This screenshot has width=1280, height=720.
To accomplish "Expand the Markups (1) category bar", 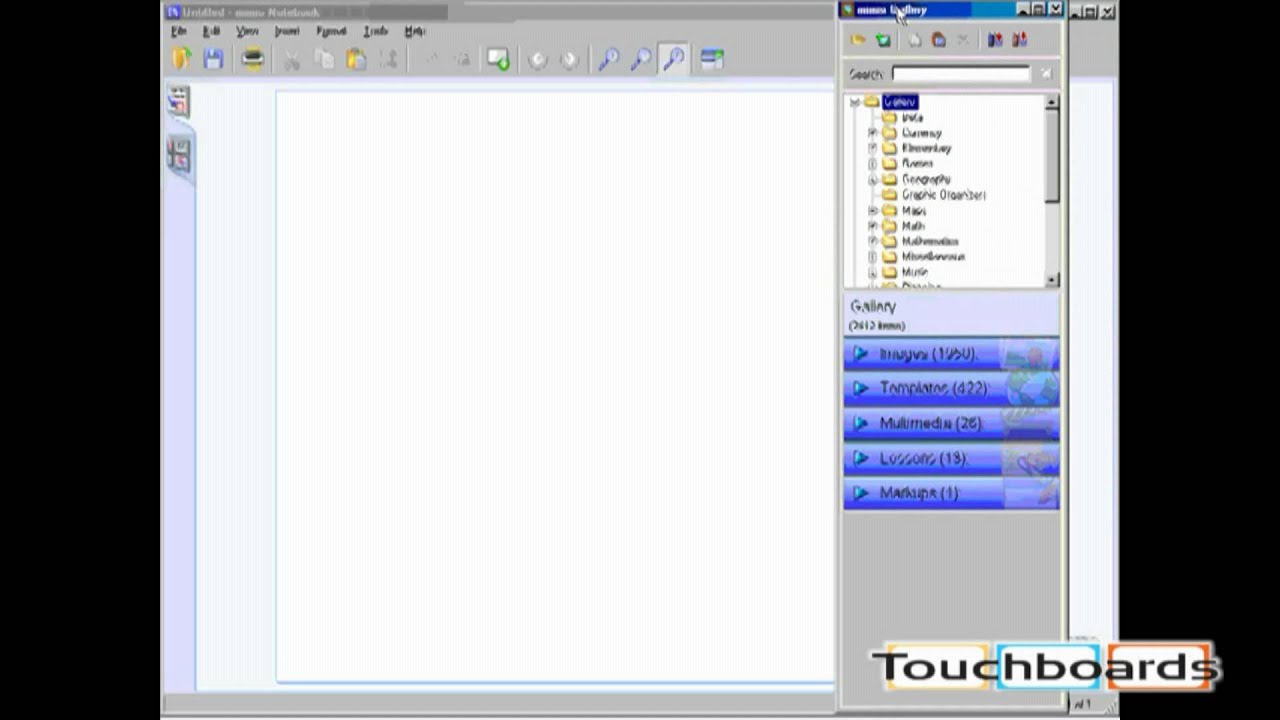I will coord(951,493).
